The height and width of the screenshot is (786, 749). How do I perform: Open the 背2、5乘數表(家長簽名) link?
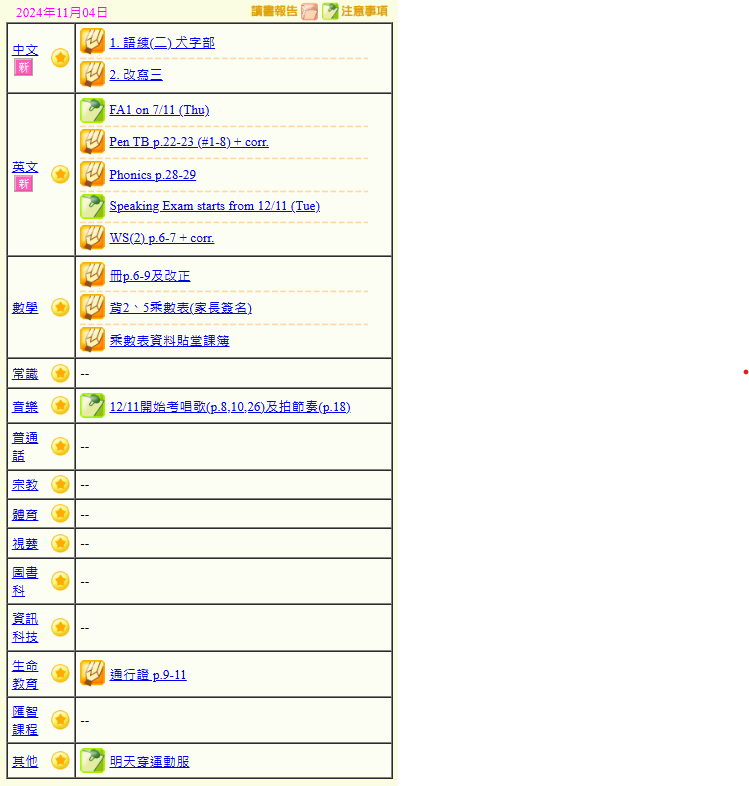point(180,308)
